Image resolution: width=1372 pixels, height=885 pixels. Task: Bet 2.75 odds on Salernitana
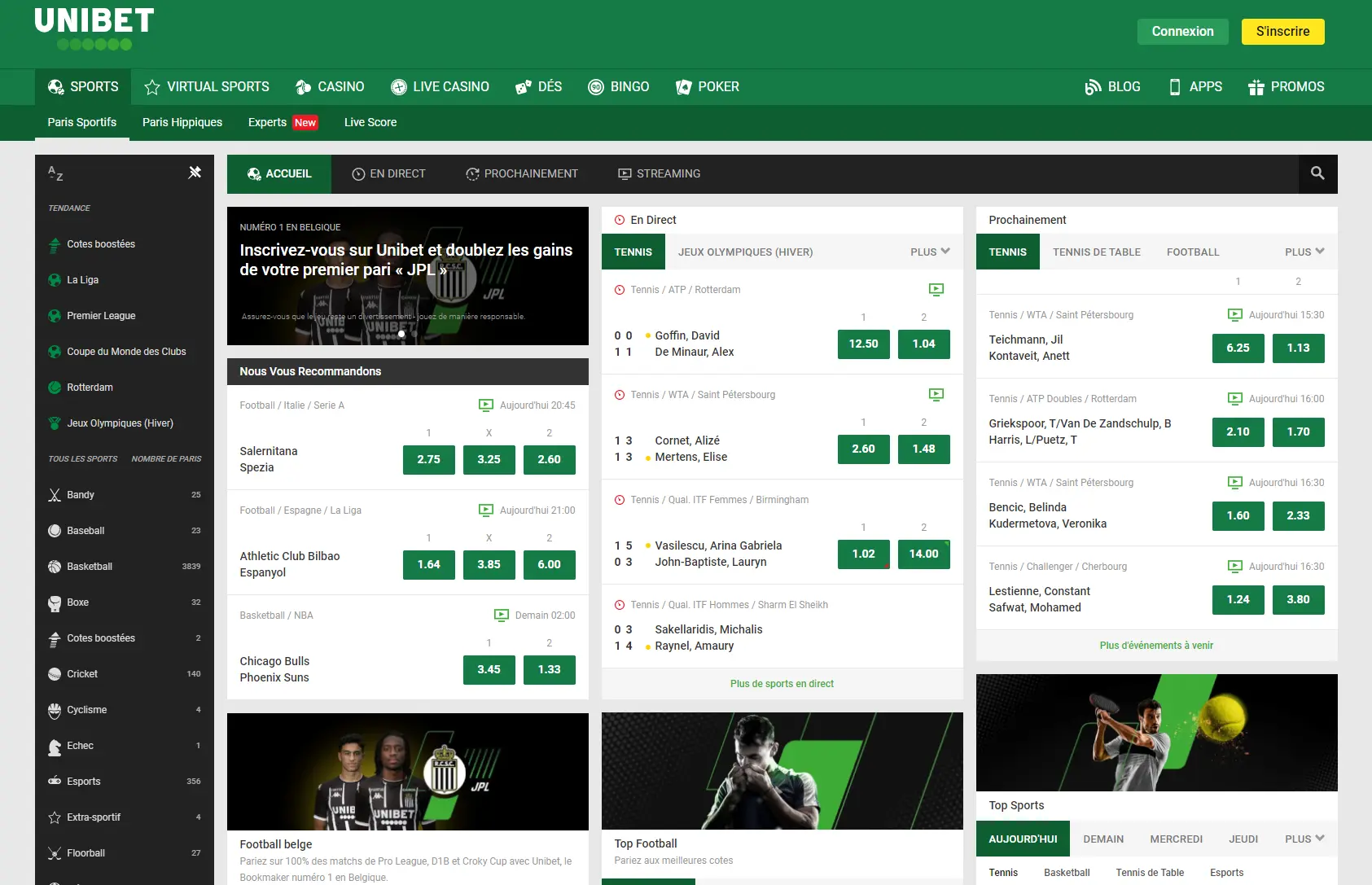point(429,459)
